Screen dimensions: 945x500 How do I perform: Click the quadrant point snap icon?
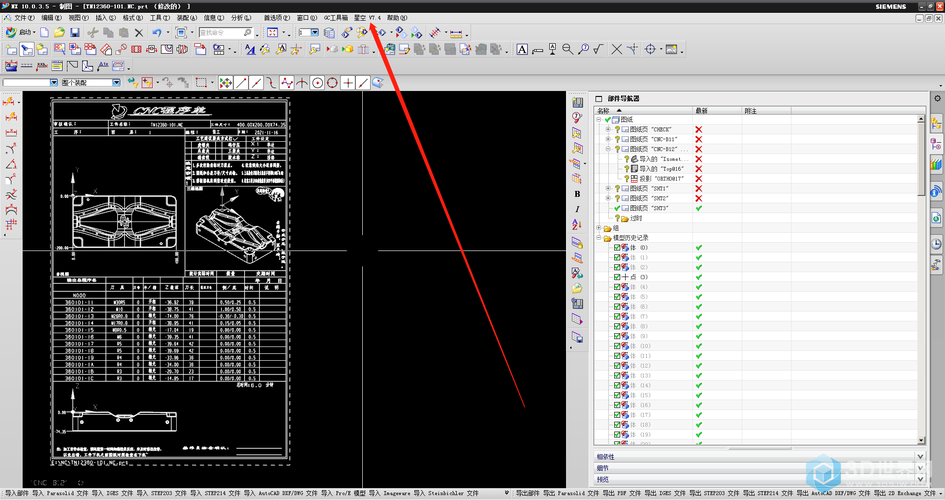(x=332, y=83)
